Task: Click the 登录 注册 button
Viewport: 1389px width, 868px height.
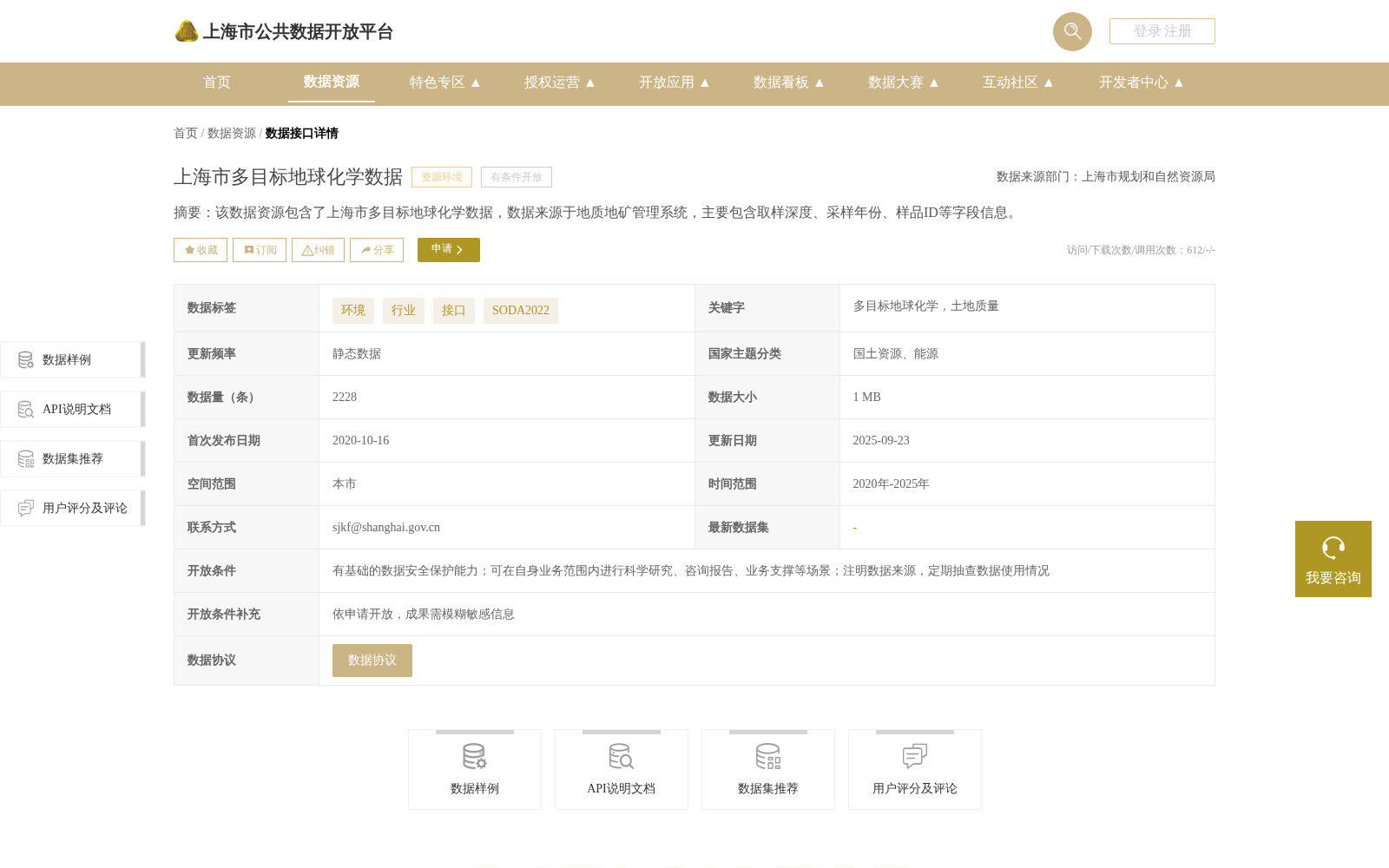Action: [x=1162, y=31]
